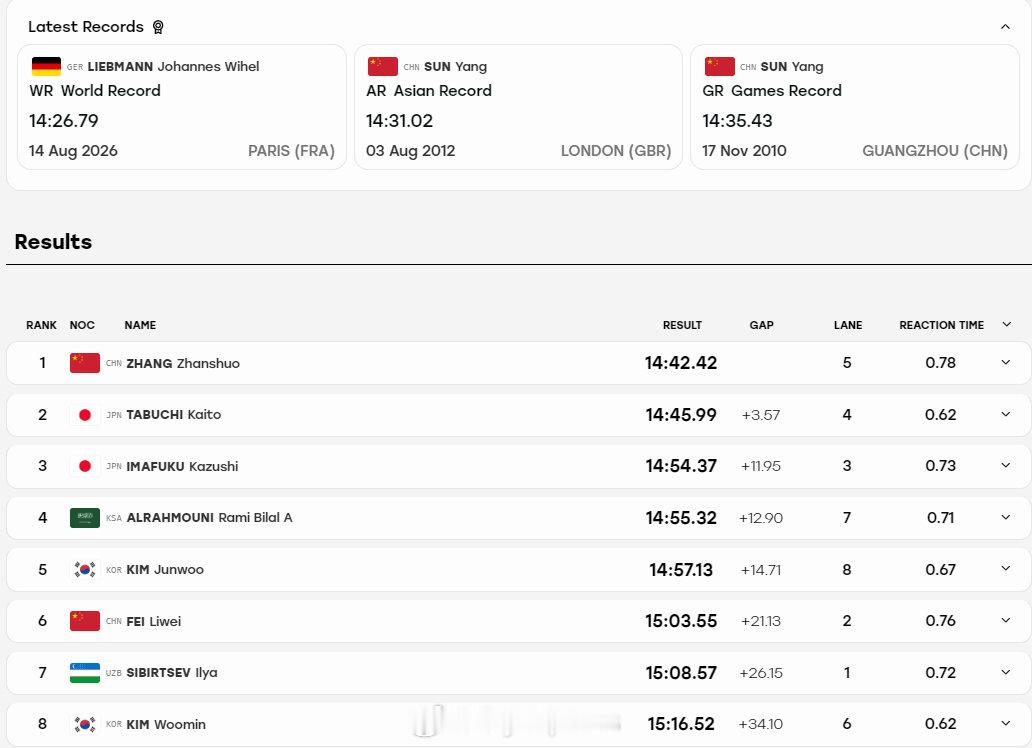
Task: Expand details for IMAFUKU Kazushi's row
Action: [1006, 466]
